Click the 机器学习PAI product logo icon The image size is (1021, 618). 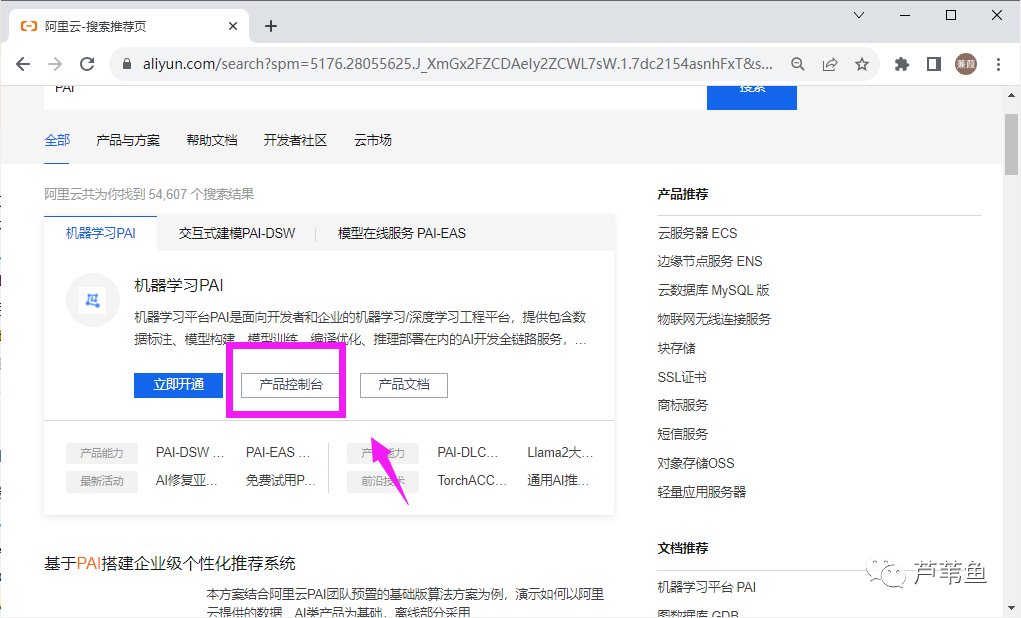(92, 300)
